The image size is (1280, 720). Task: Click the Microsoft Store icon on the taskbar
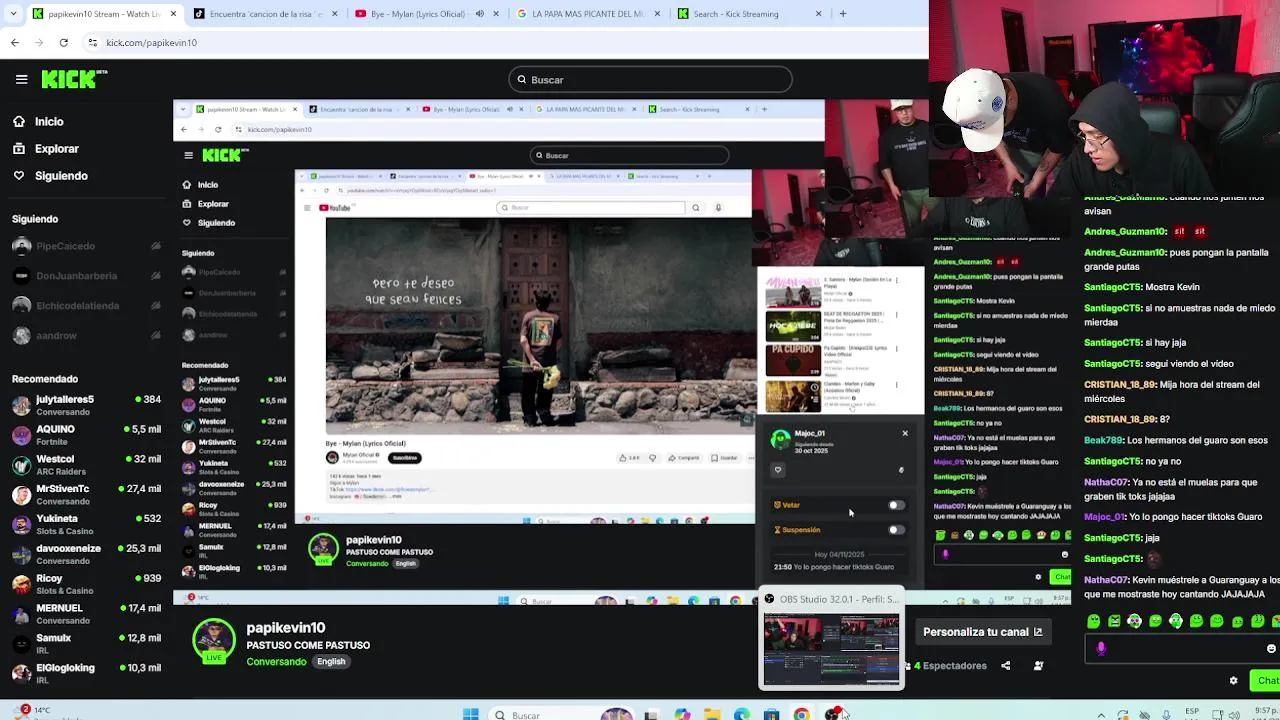[771, 714]
